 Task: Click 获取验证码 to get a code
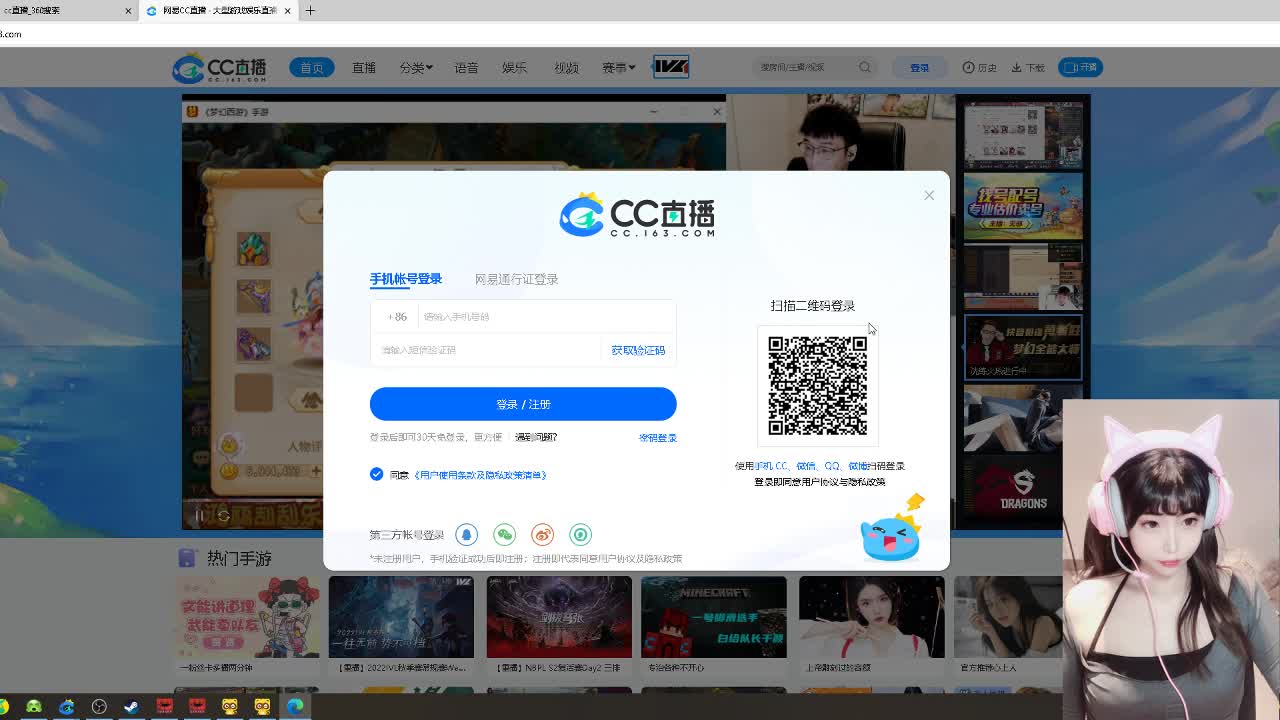coord(638,350)
